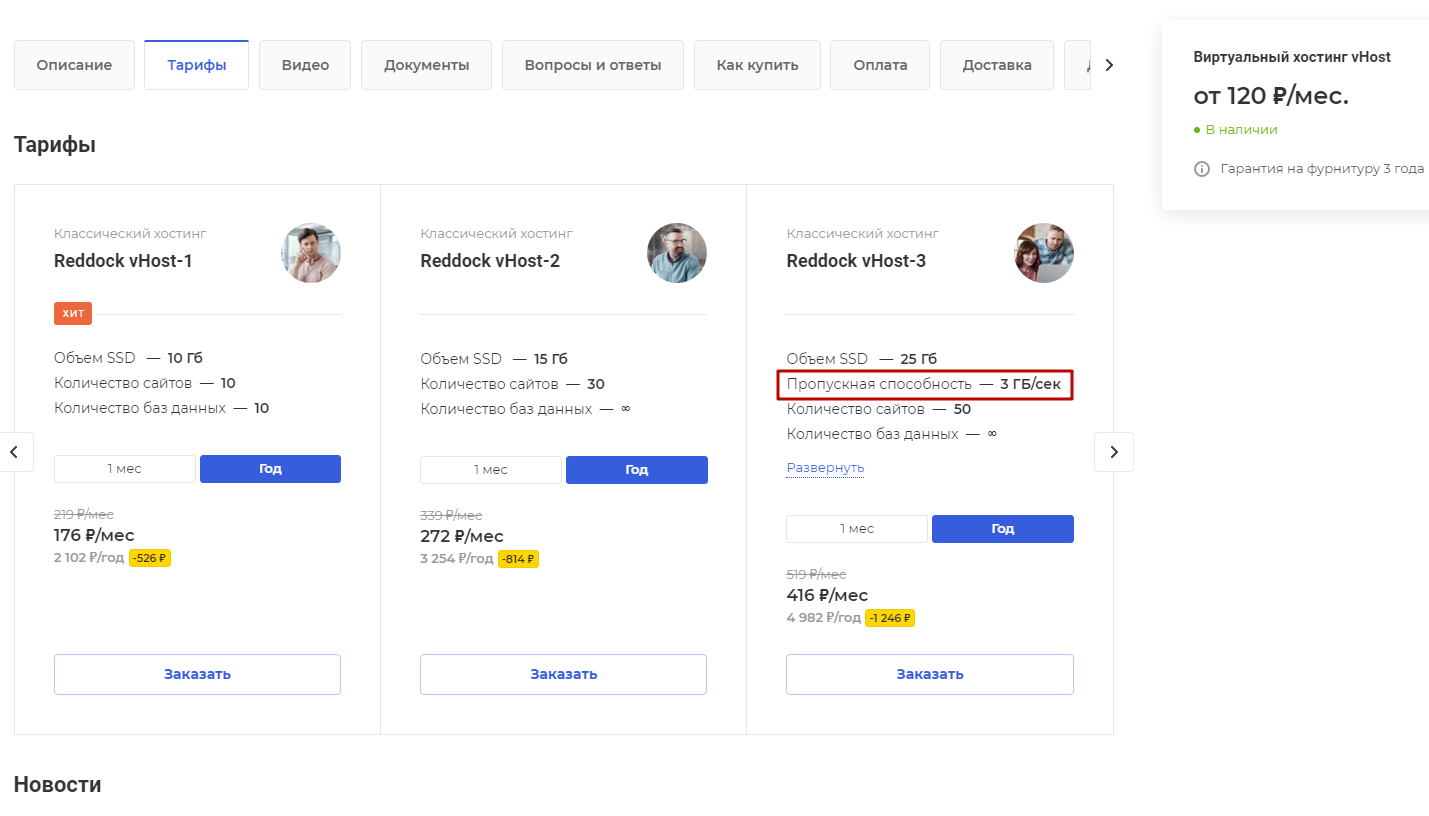
Task: Go to Вопросы и ответы tab
Action: 593,65
